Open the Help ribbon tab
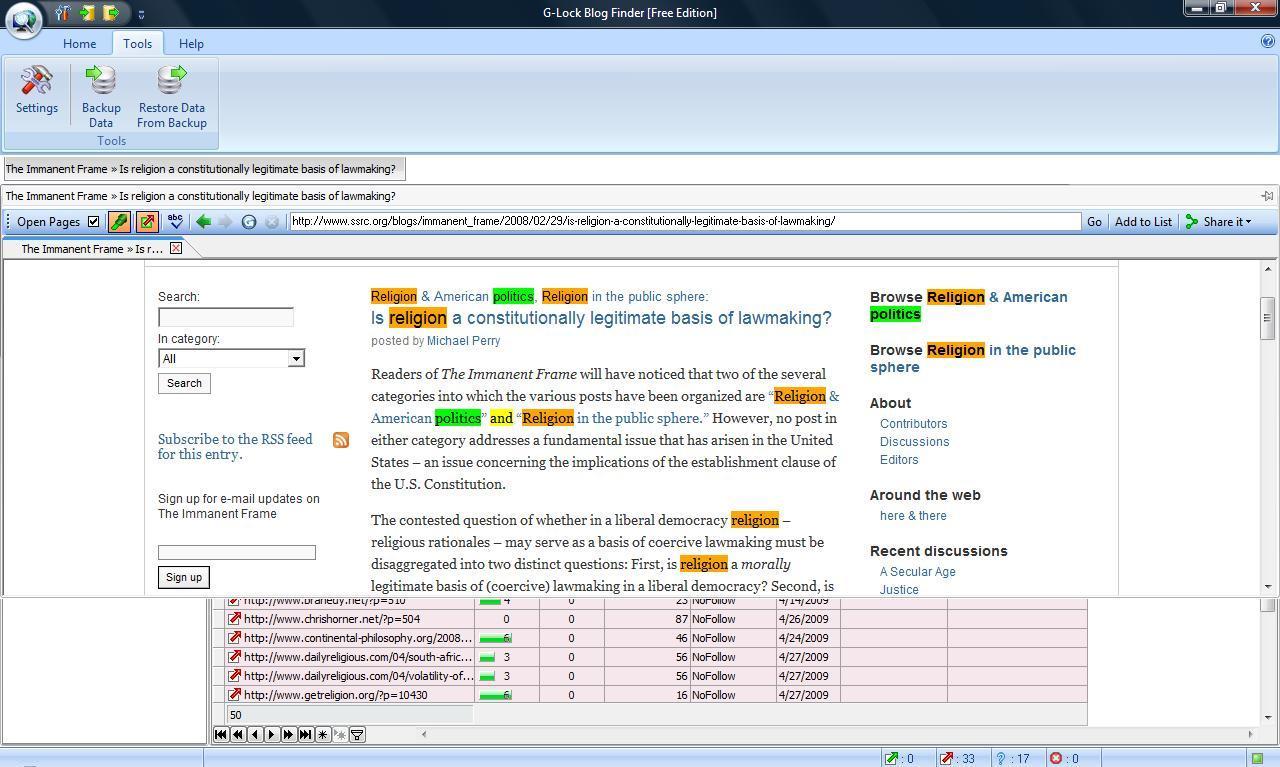The height and width of the screenshot is (767, 1280). (x=191, y=44)
